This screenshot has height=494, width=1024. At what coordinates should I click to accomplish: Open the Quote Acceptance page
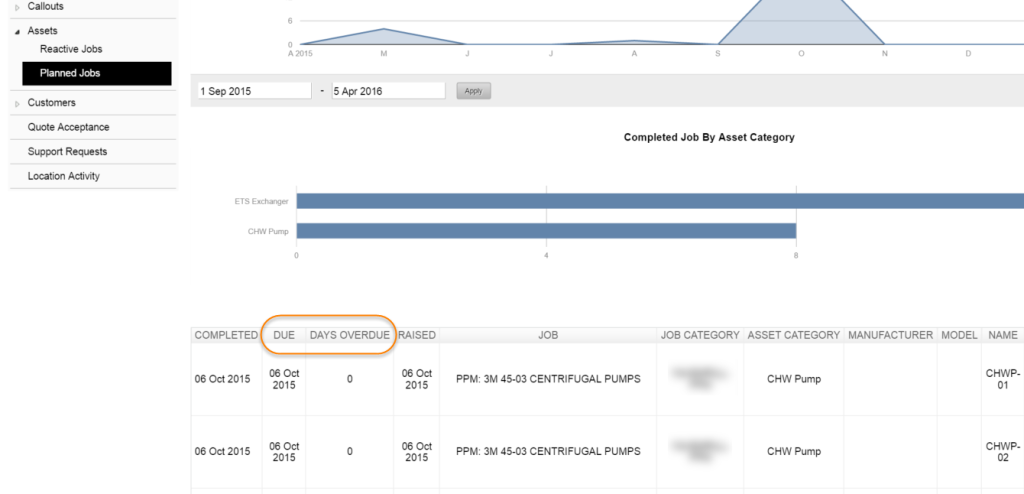point(69,127)
